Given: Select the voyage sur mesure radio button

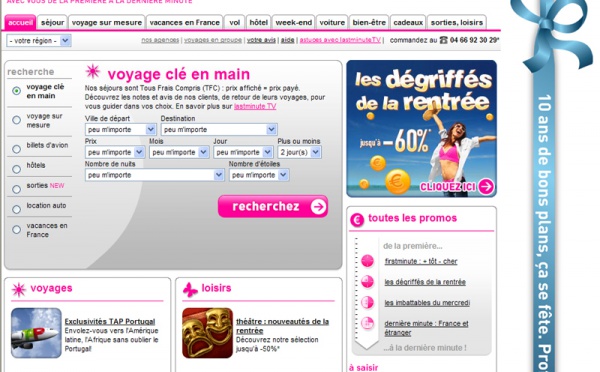Looking at the screenshot, I should 16,120.
